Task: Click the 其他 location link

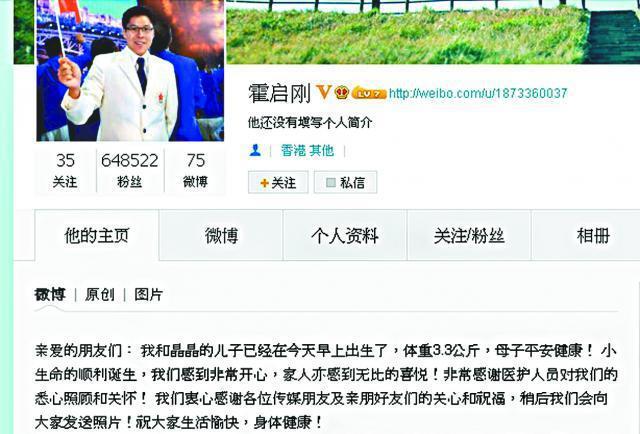Action: (322, 151)
